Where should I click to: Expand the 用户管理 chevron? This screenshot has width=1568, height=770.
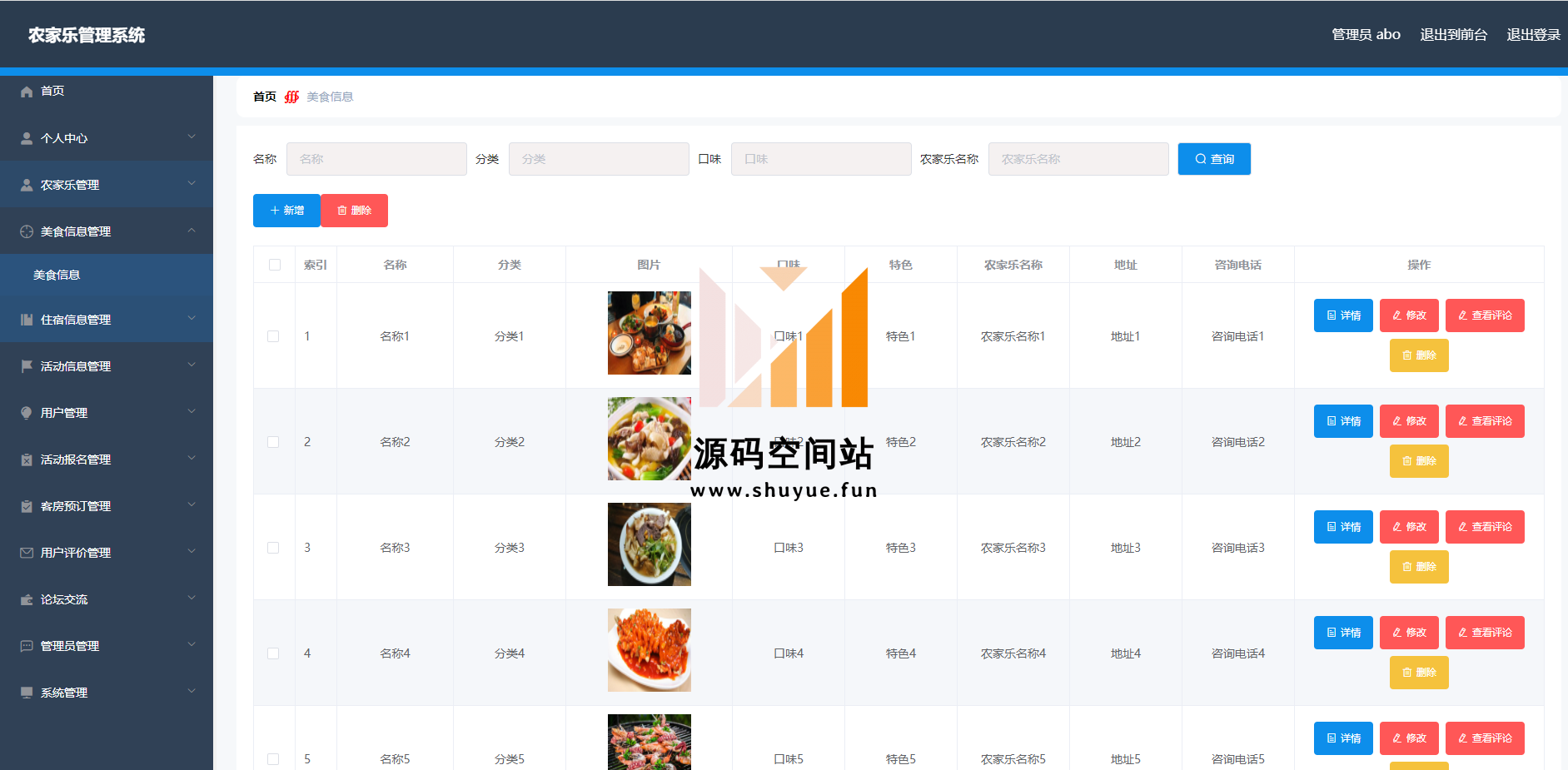192,411
